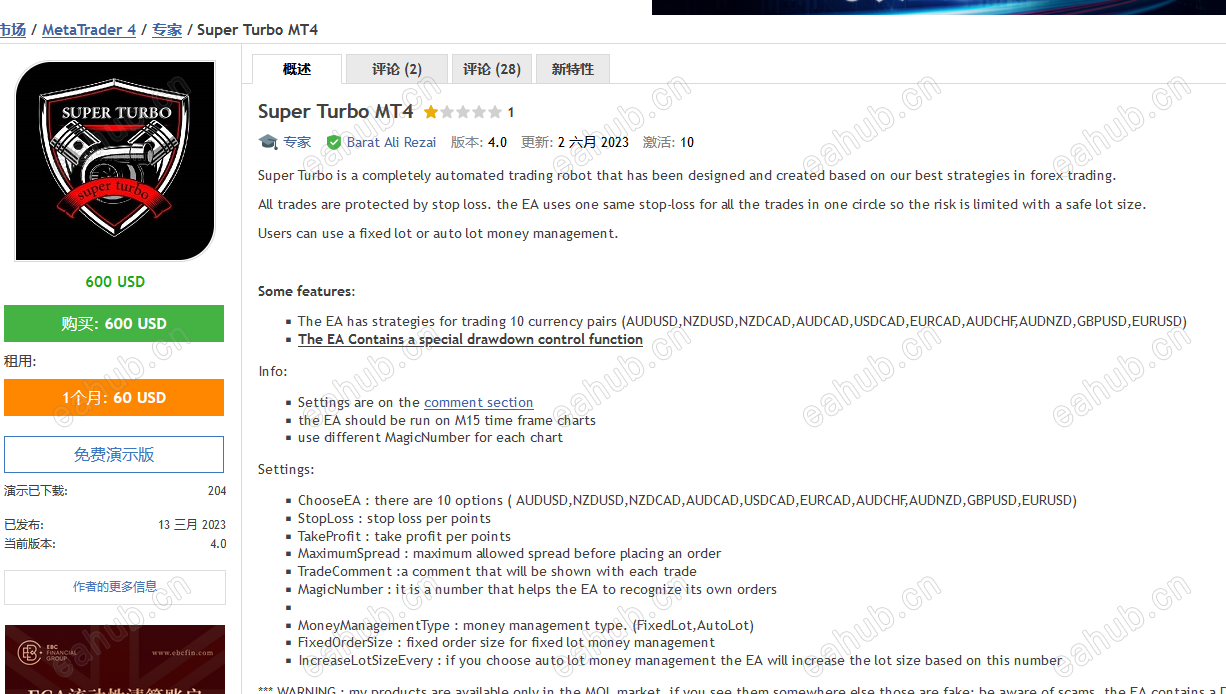This screenshot has height=694, width=1226.
Task: Click the TradeComment setting line
Action: pos(497,571)
